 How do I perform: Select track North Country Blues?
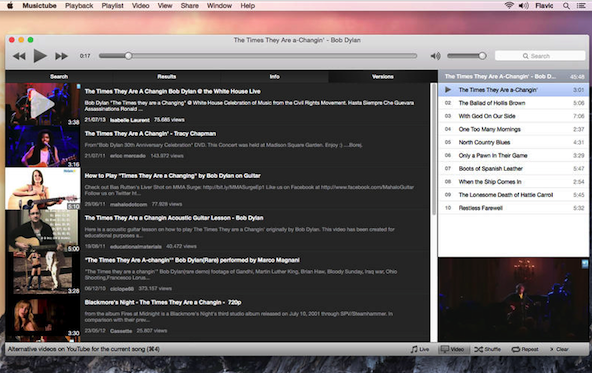point(513,142)
